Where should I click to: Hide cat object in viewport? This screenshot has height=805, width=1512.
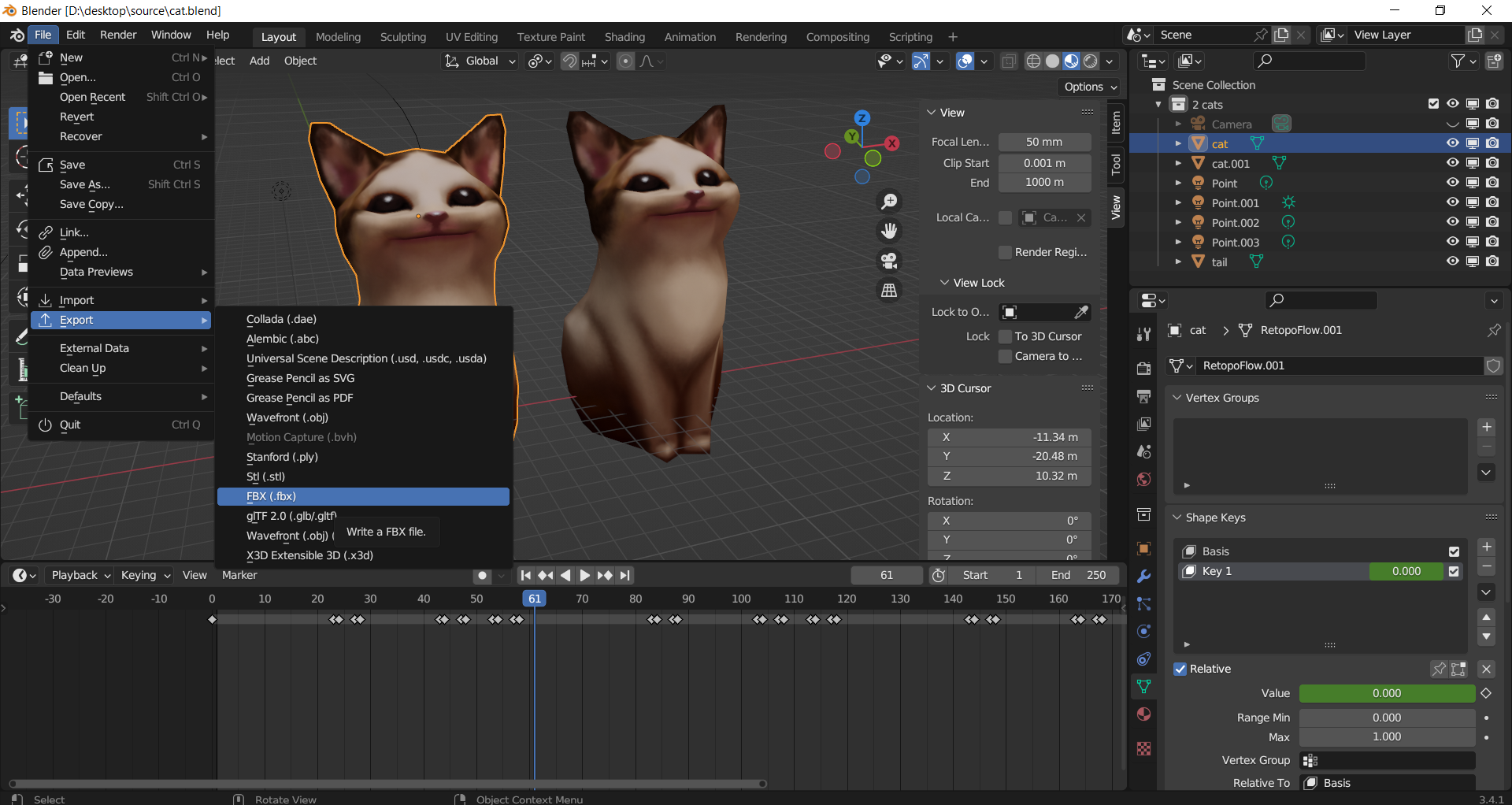1452,143
